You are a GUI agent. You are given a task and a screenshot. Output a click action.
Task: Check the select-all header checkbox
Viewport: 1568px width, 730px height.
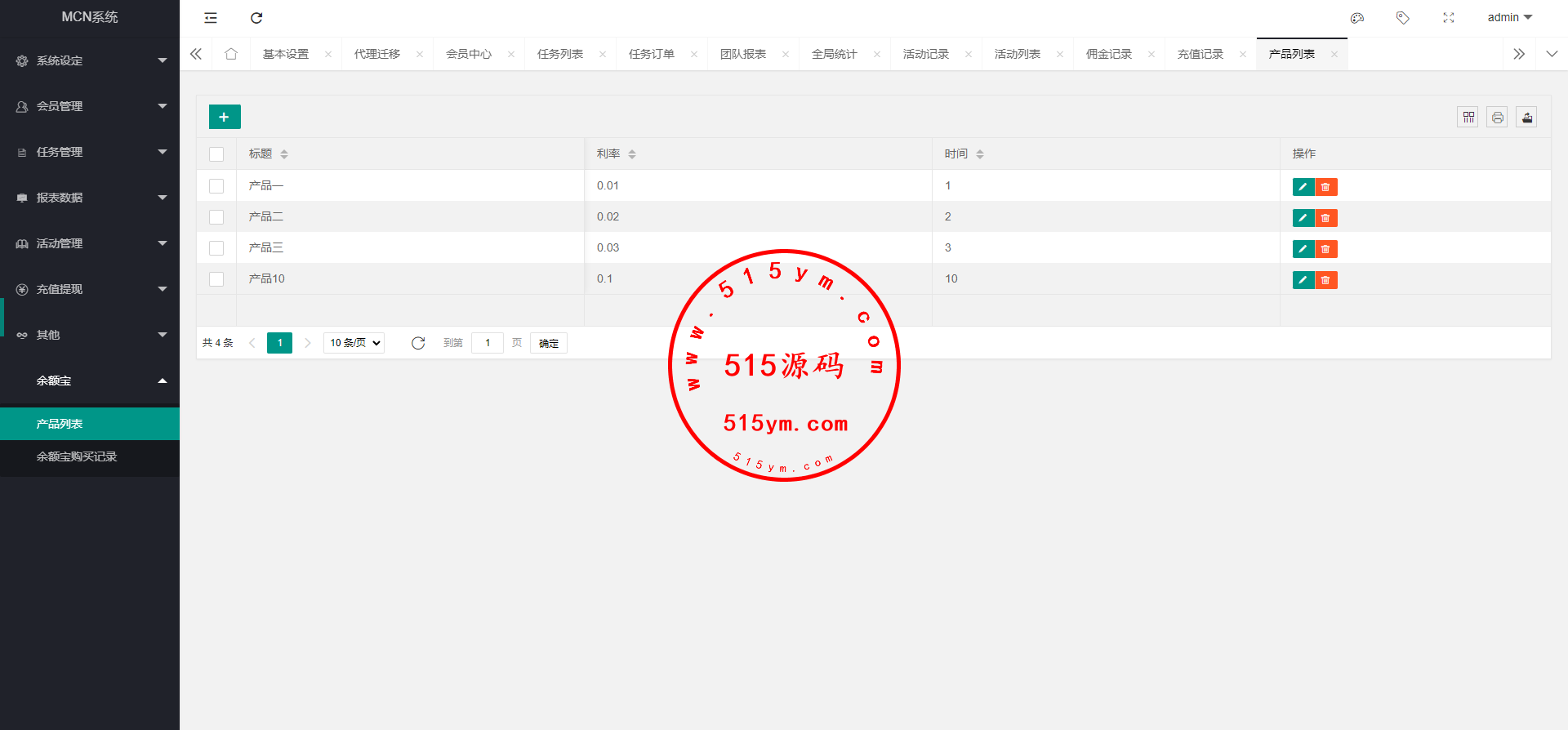[x=216, y=154]
